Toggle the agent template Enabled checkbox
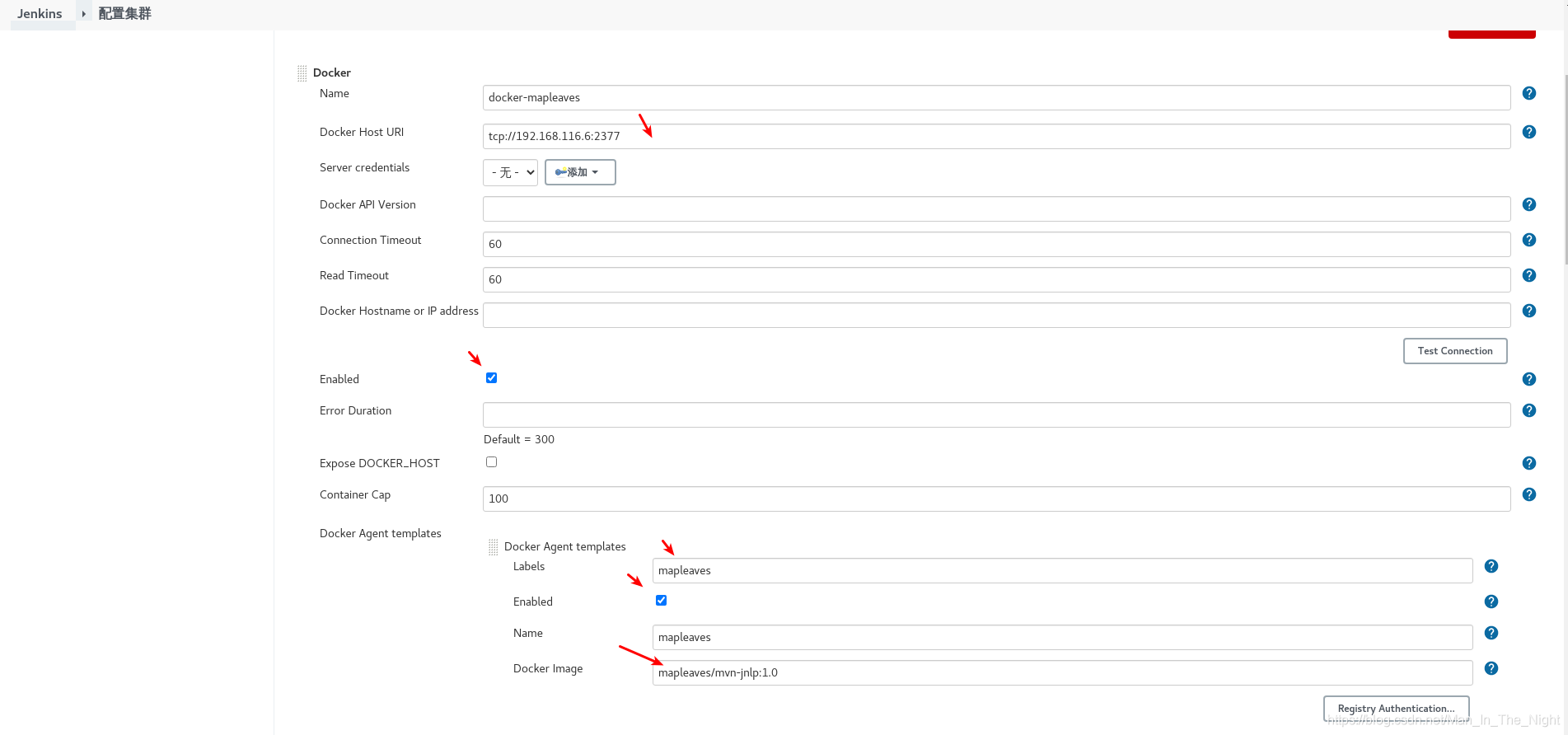Viewport: 1568px width, 735px height. [x=661, y=600]
